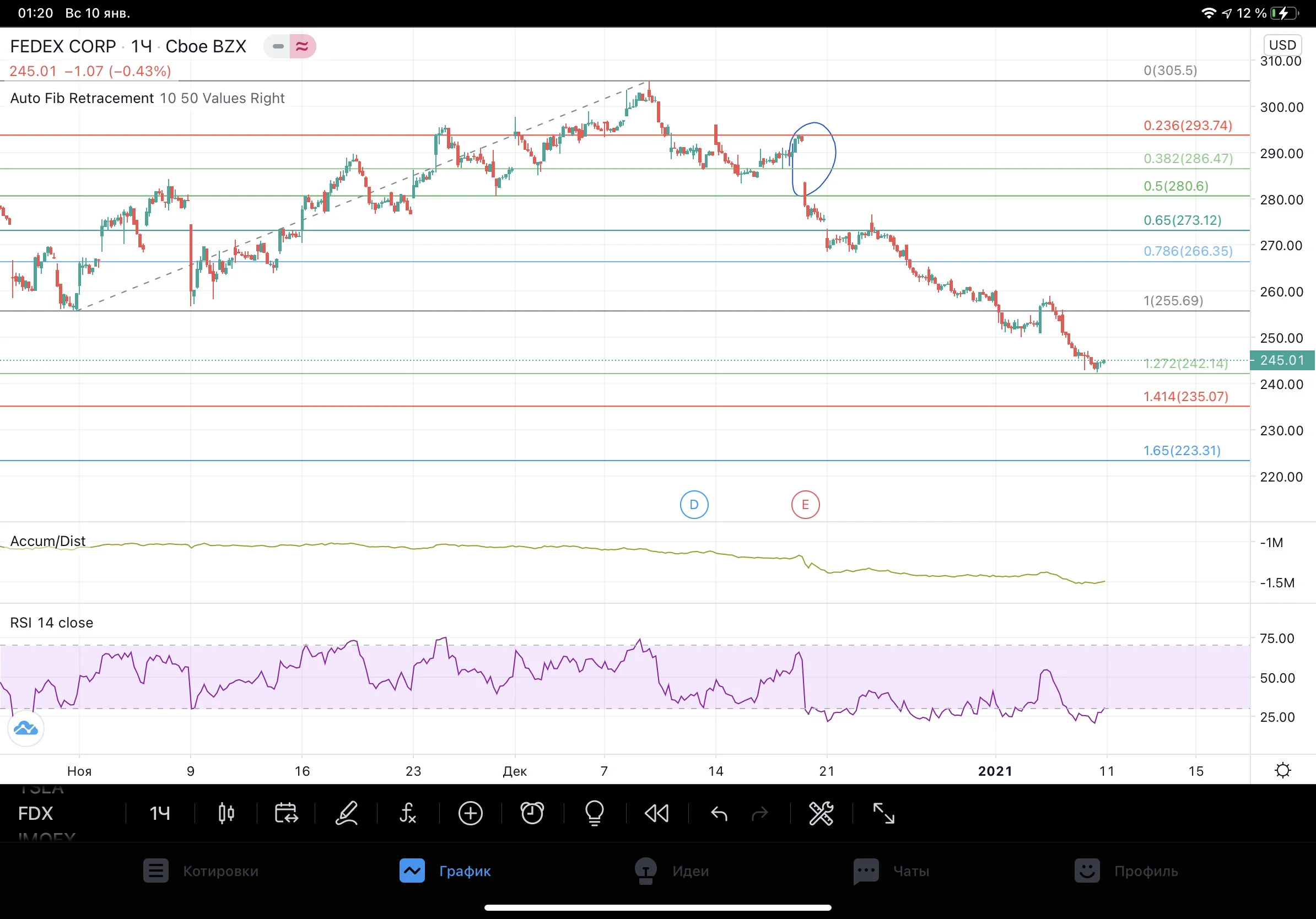The image size is (1316, 919).
Task: Toggle the pink wave indicator pill
Action: click(302, 46)
